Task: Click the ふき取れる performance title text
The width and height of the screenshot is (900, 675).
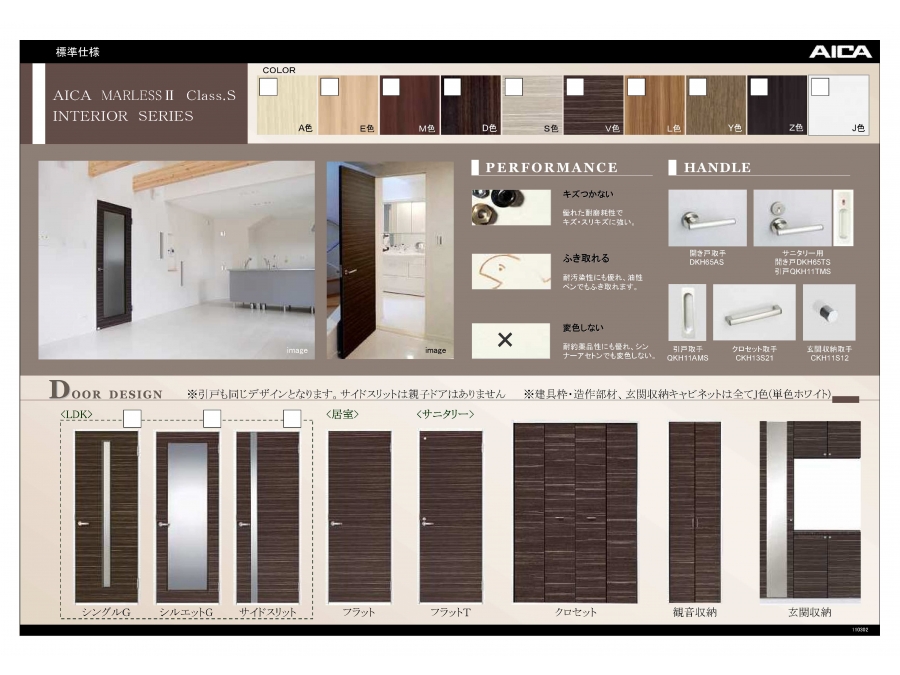Action: (x=586, y=258)
